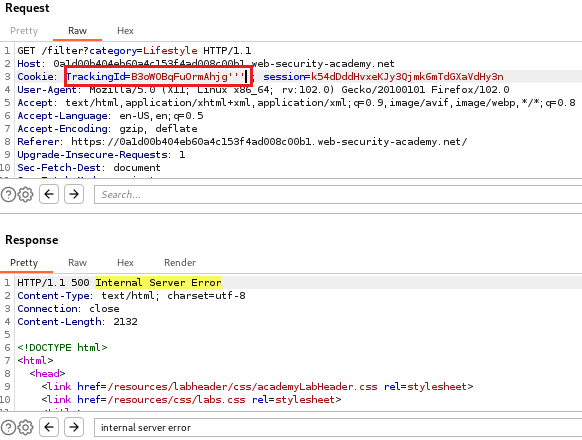Switch Request view to Hex tab
The image size is (582, 440).
coord(125,31)
